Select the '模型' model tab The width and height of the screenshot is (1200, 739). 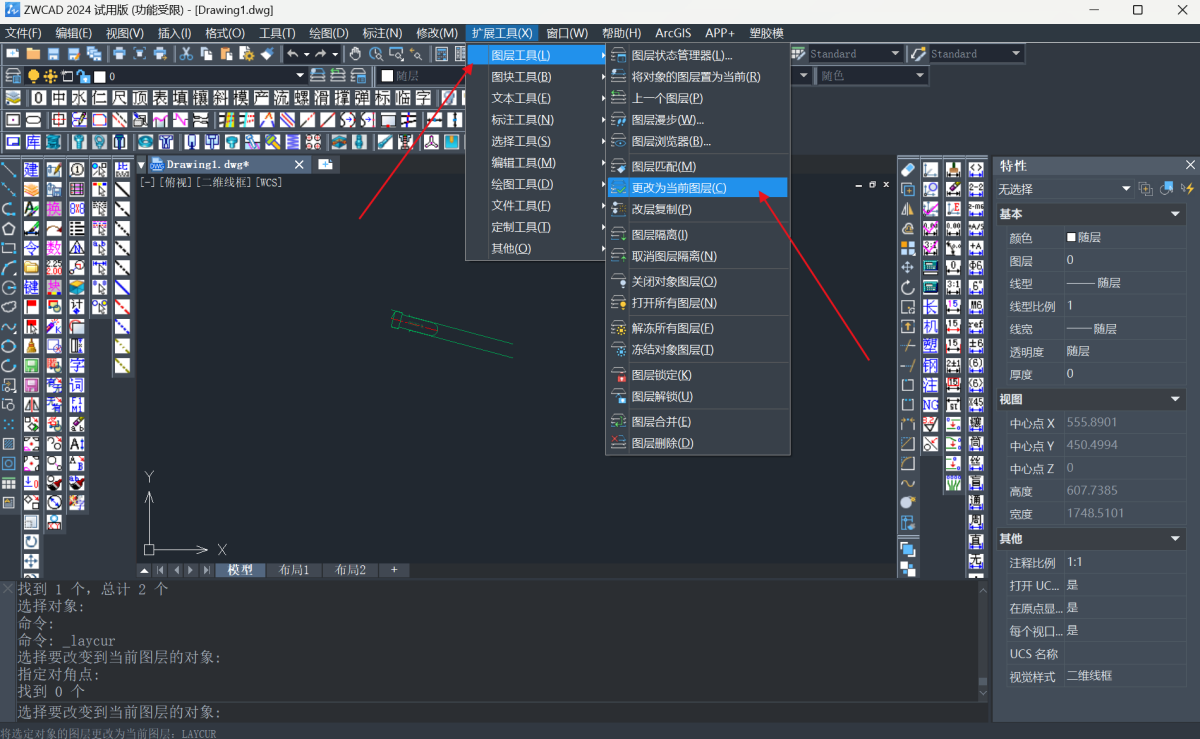[x=240, y=570]
